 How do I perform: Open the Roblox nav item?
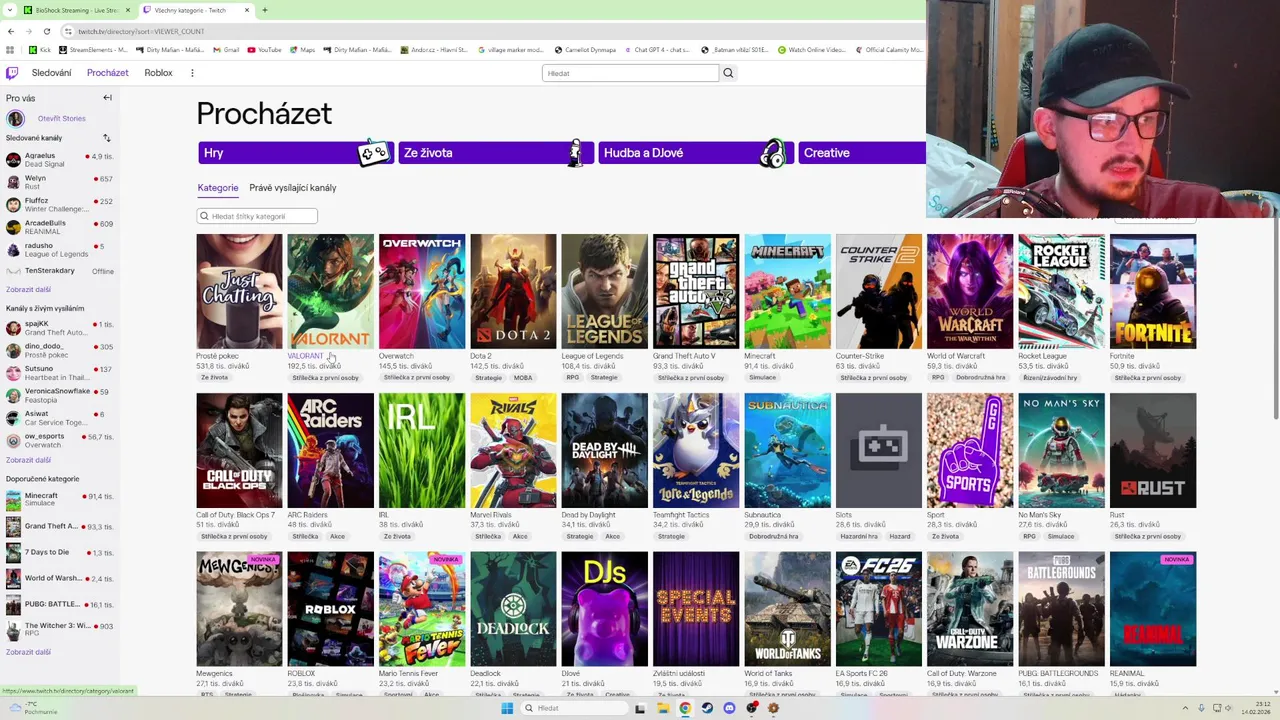158,73
